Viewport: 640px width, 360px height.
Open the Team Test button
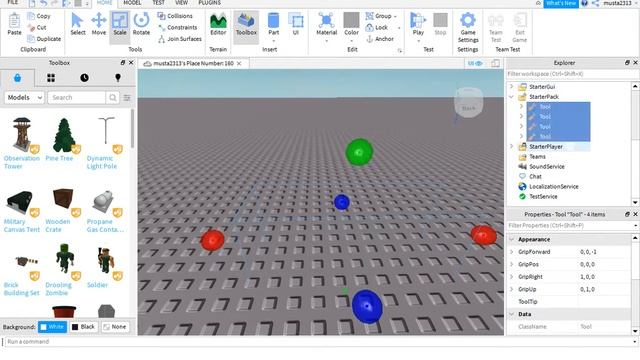point(496,28)
